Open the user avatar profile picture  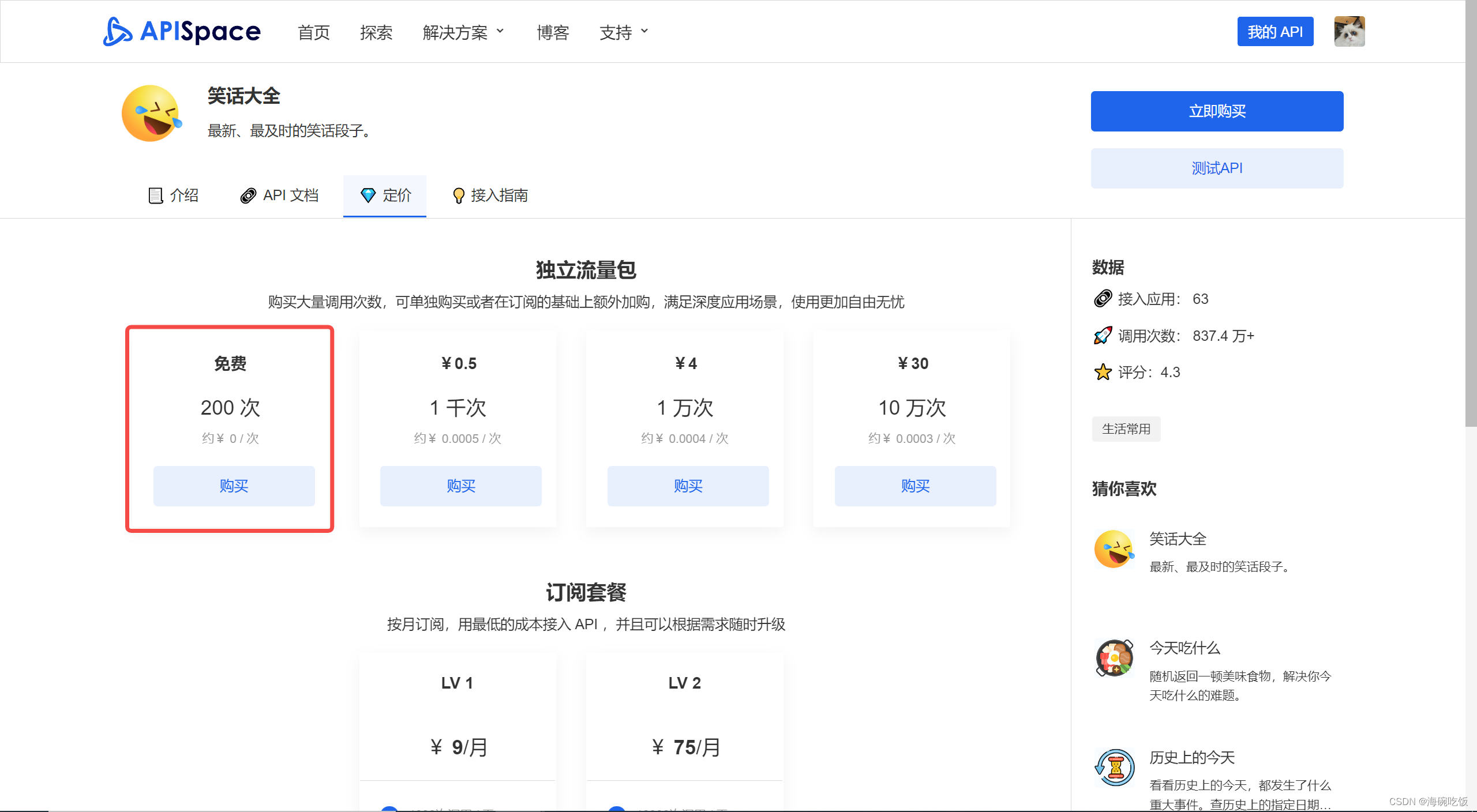1349,31
